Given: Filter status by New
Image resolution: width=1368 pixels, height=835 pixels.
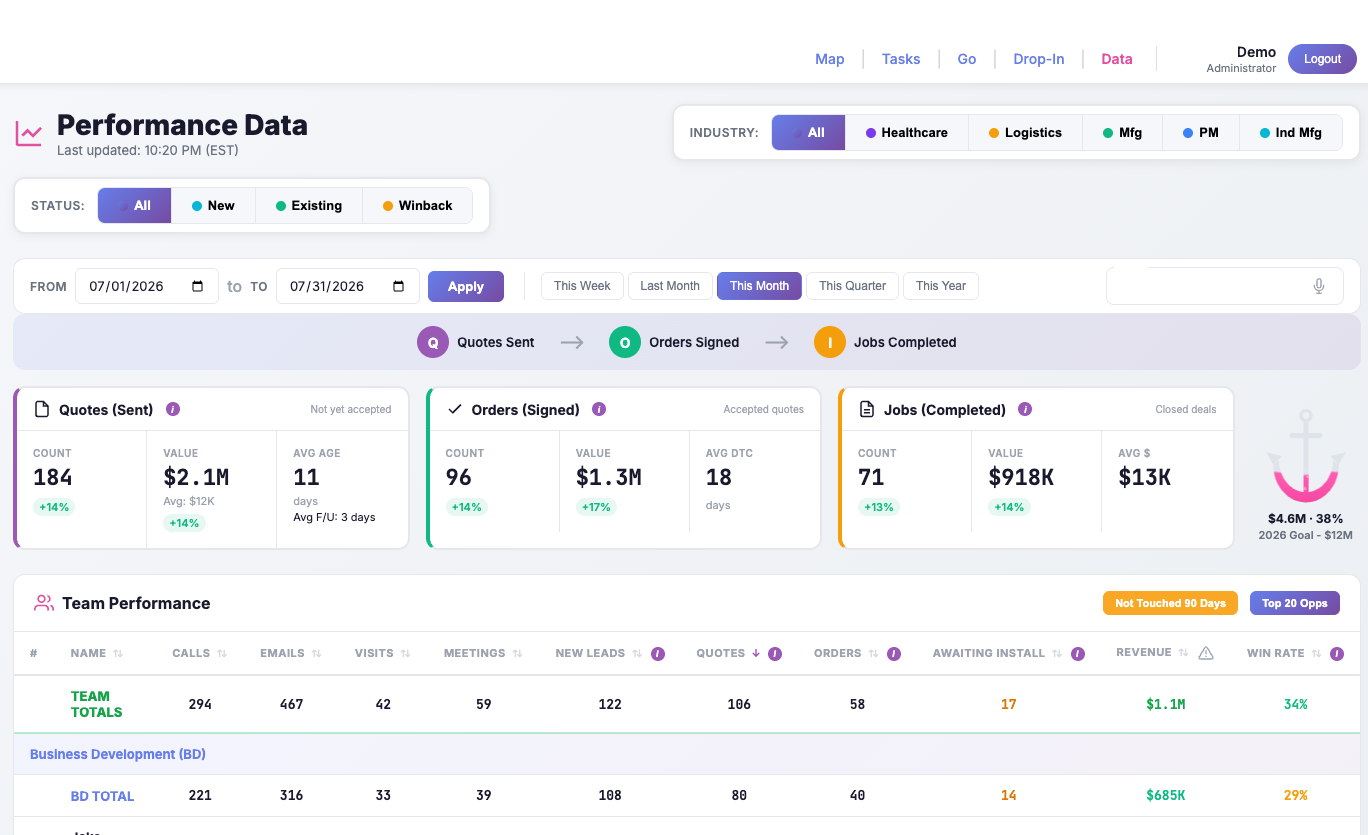Looking at the screenshot, I should point(213,205).
